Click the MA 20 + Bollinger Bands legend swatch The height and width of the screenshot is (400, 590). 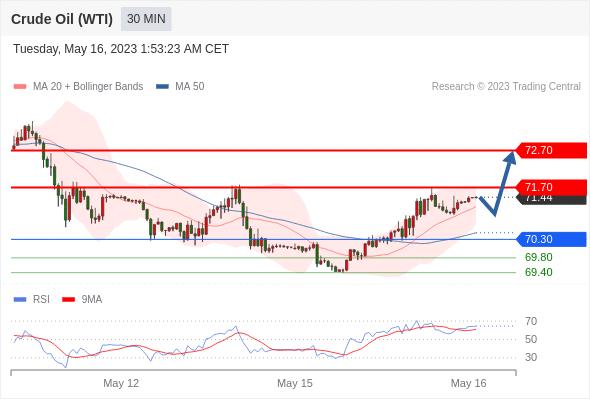point(20,87)
